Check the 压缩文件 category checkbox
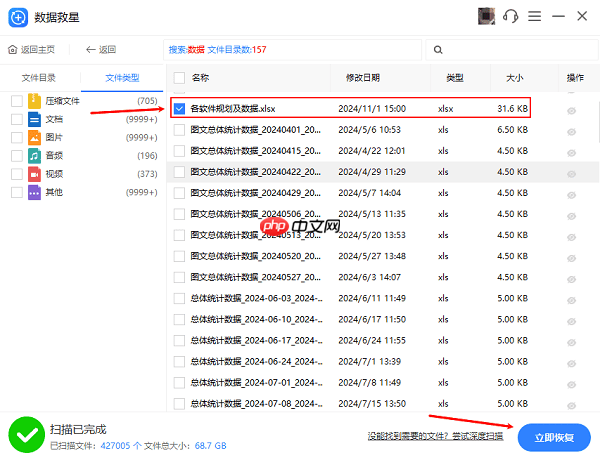This screenshot has height=453, width=600. [17, 101]
